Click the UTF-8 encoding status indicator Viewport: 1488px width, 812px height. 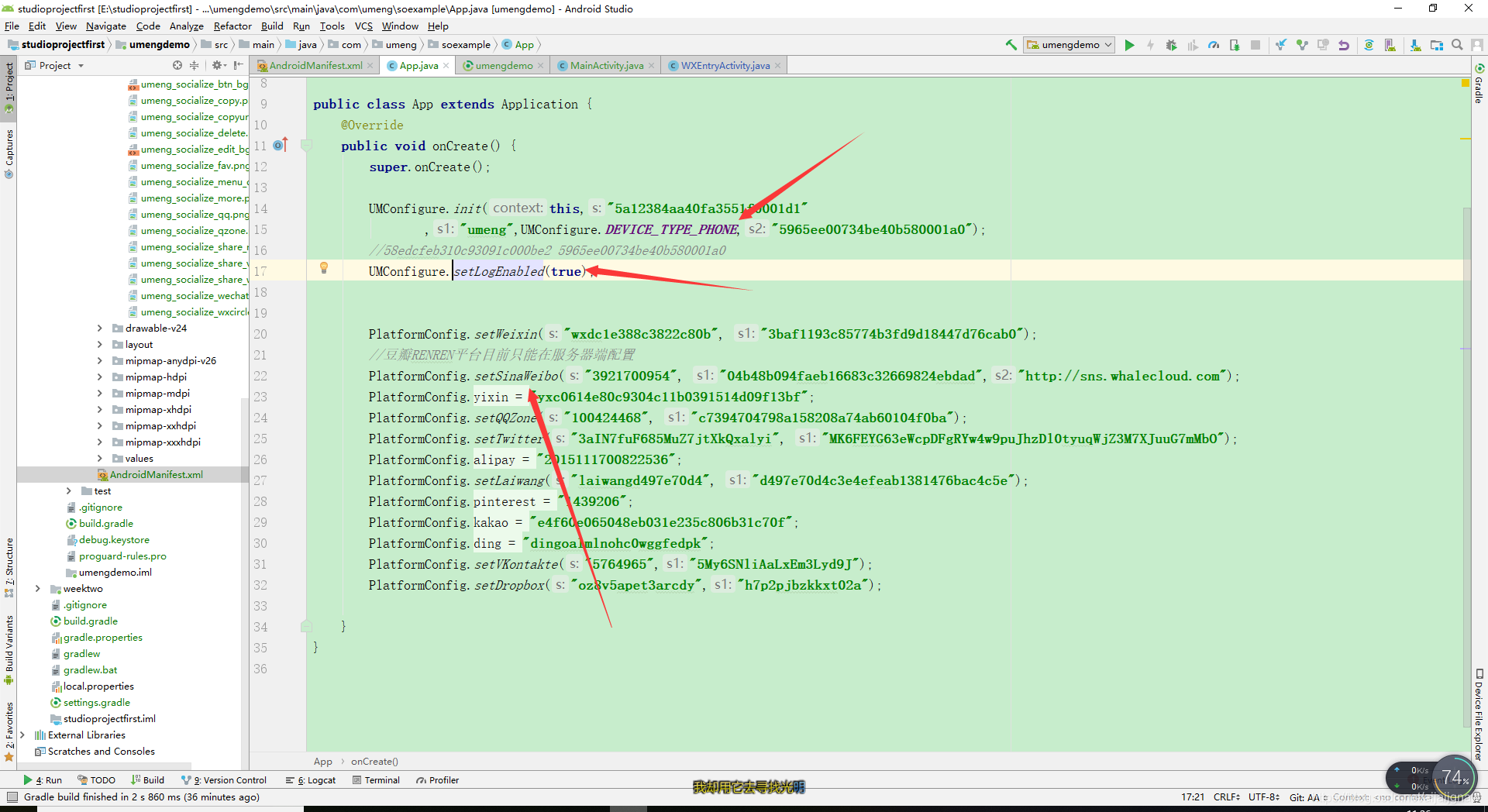click(1264, 797)
